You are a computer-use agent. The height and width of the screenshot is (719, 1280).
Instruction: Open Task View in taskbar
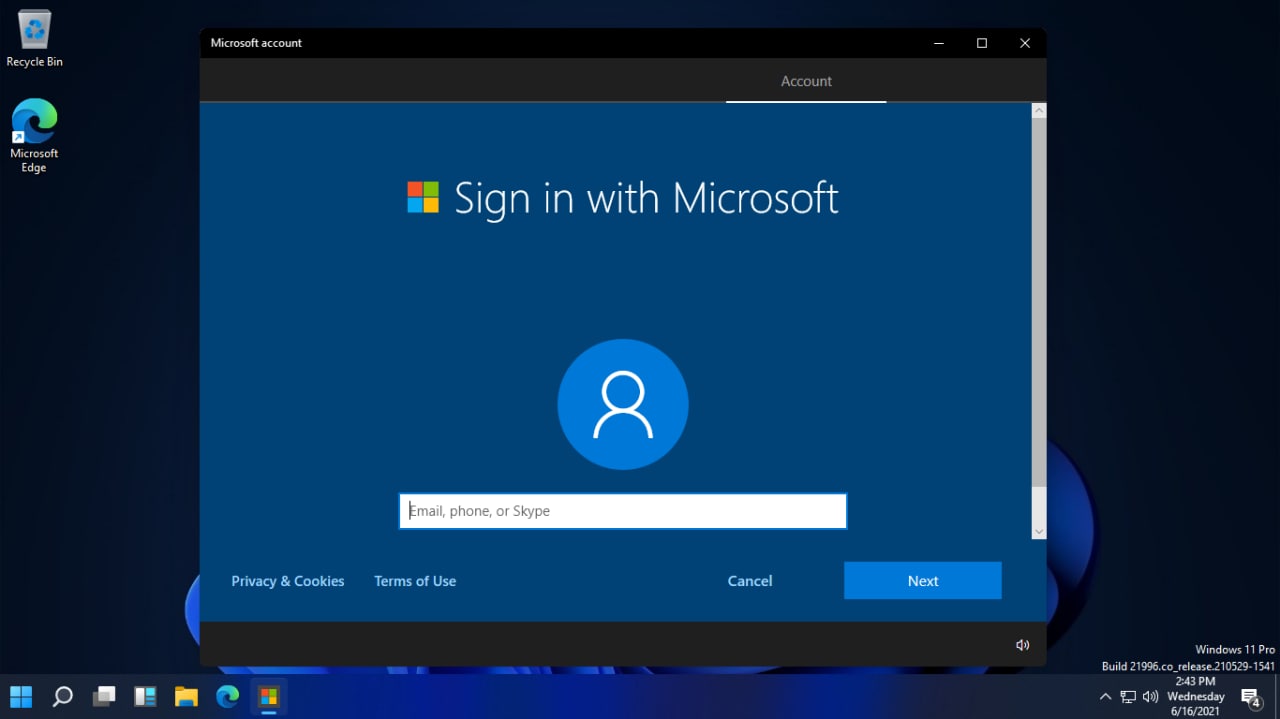tap(104, 696)
